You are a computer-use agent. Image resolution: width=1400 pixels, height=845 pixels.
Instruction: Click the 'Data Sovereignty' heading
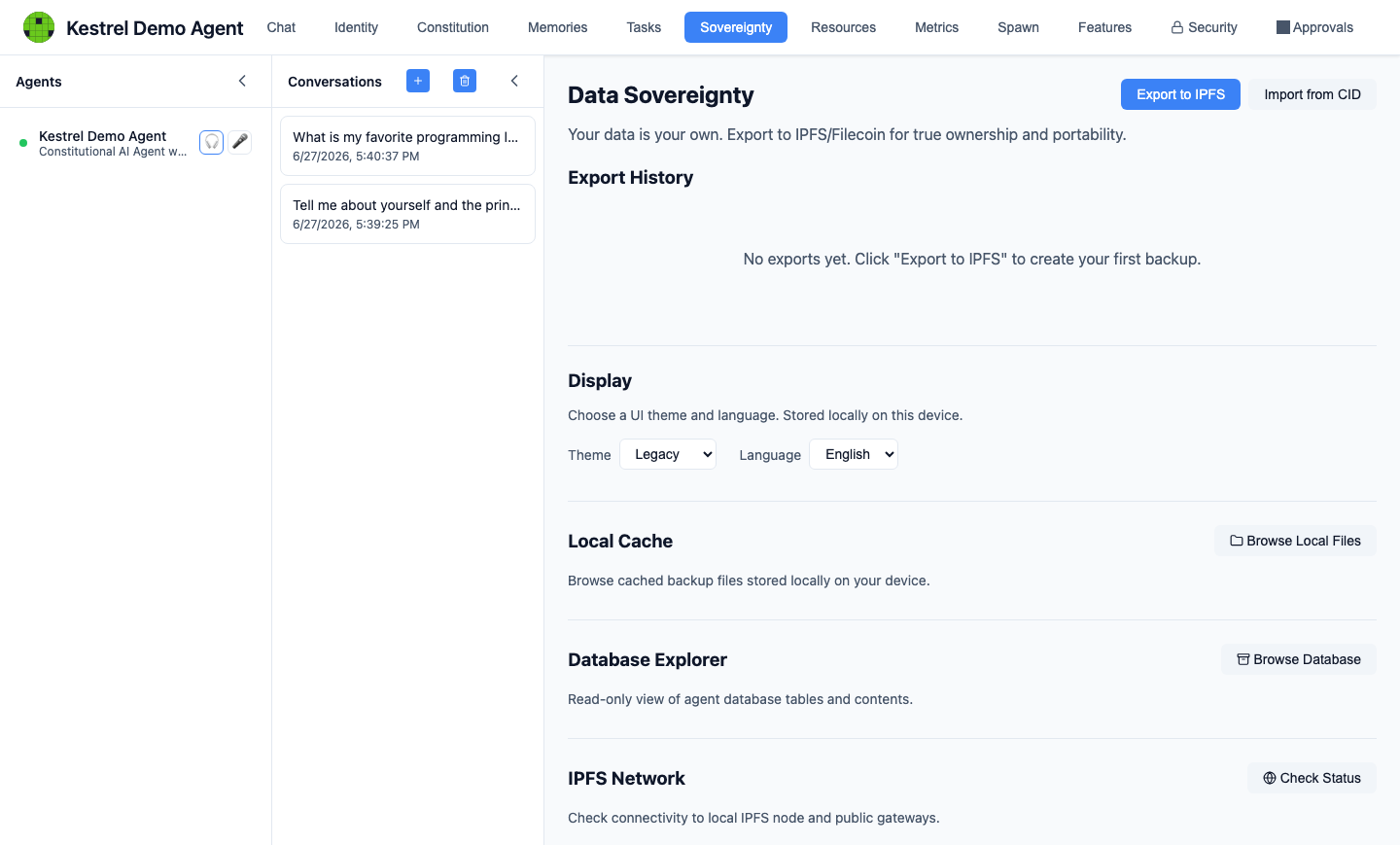point(661,94)
